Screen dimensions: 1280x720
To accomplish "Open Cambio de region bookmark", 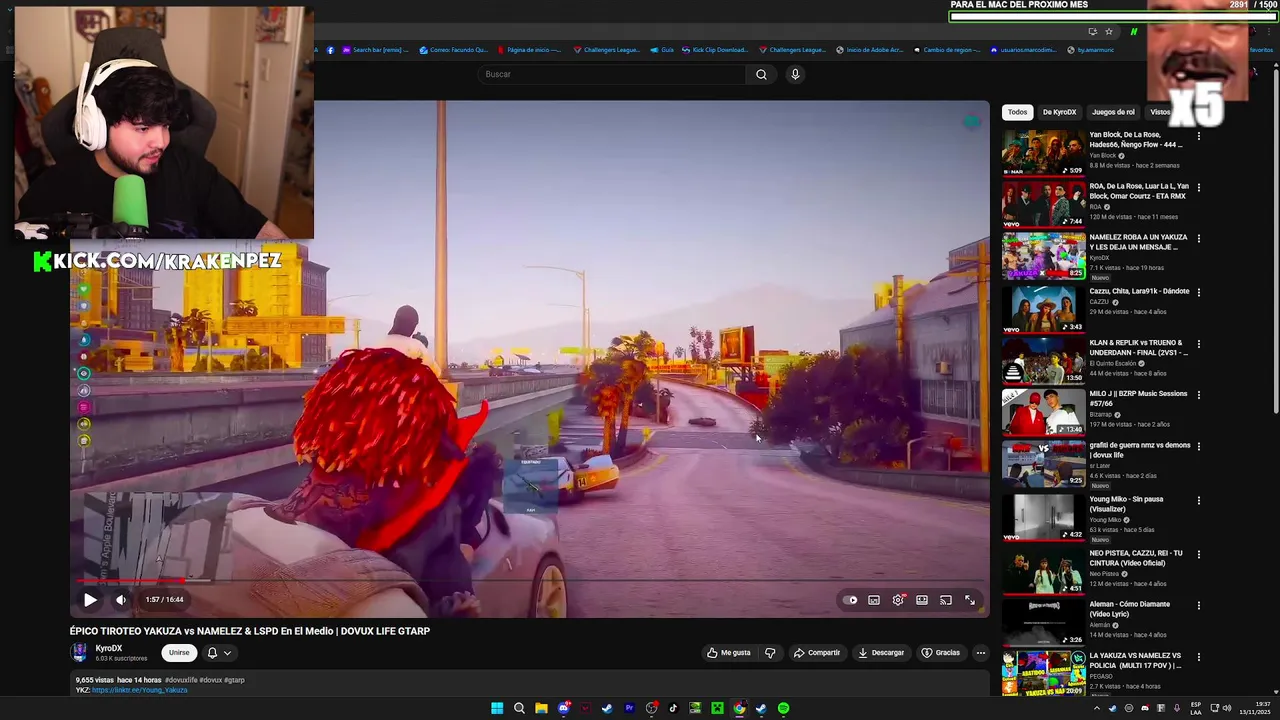I will (945, 50).
